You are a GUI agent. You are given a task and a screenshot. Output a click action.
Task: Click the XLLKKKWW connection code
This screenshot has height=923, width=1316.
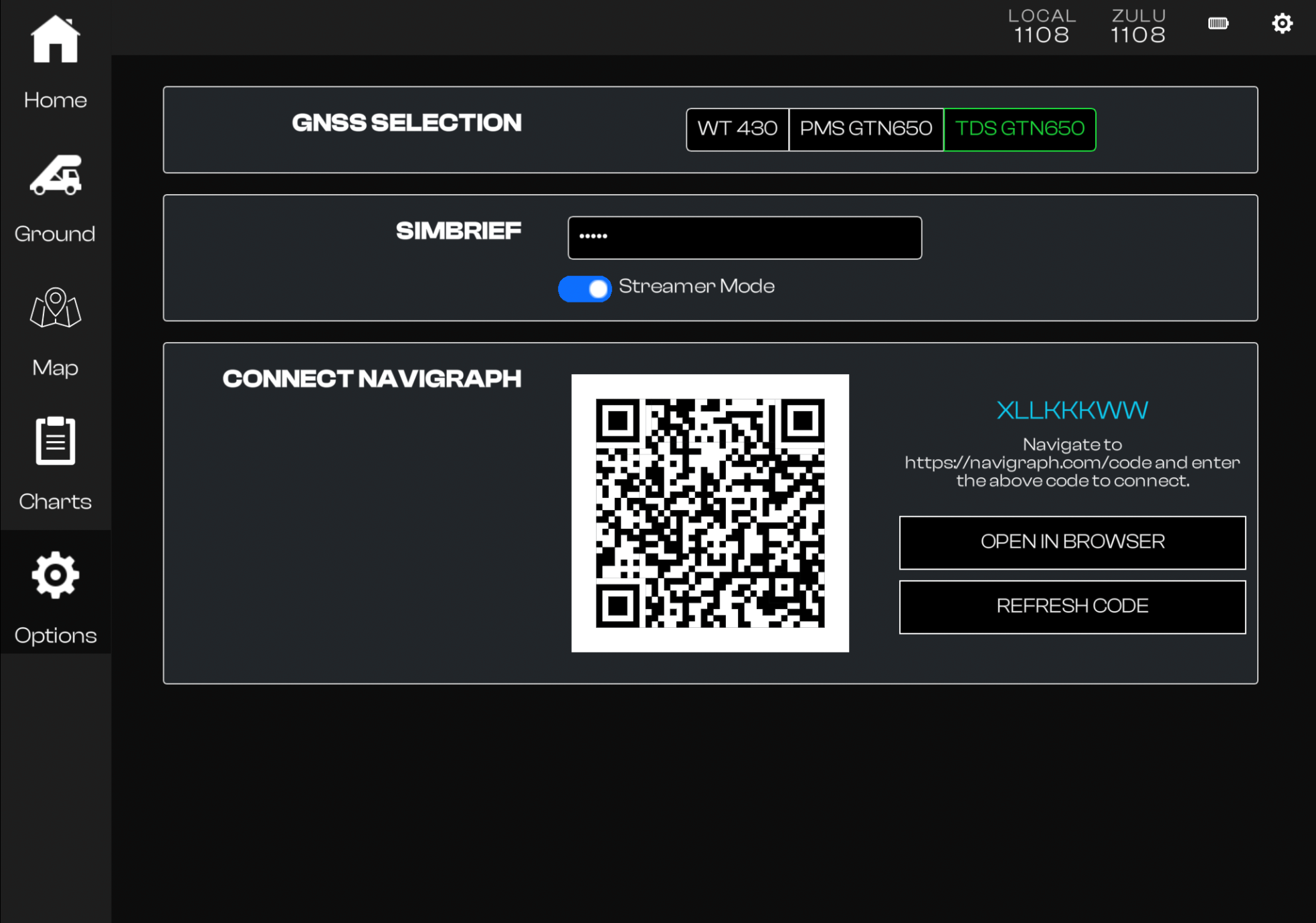coord(1072,410)
